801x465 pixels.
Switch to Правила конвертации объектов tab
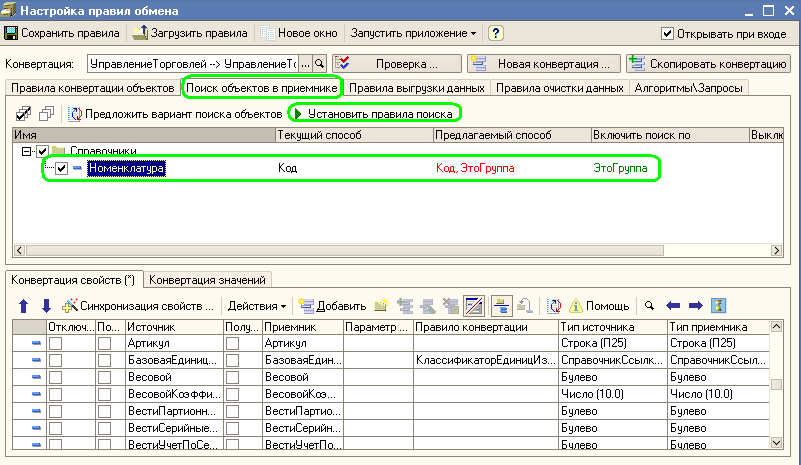pyautogui.click(x=93, y=88)
